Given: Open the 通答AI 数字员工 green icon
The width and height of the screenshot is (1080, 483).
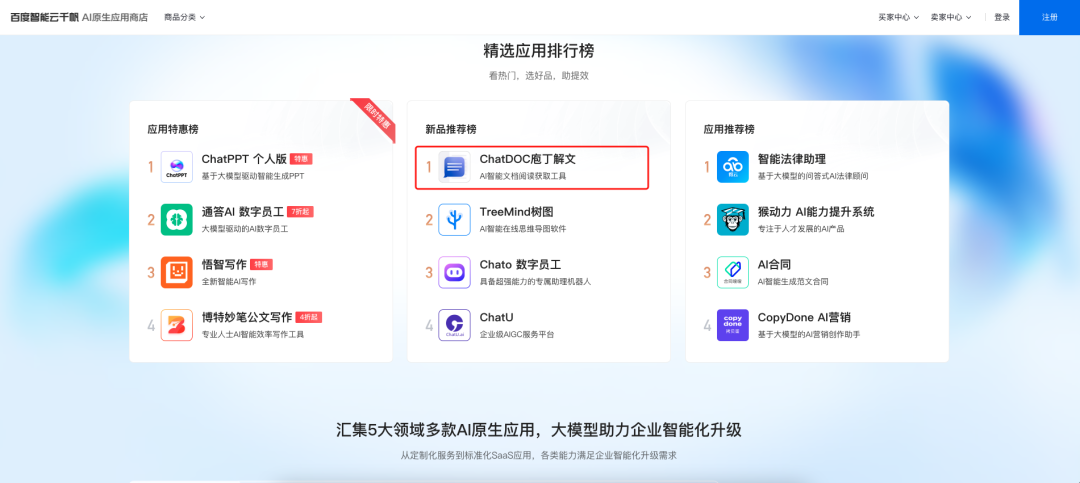Looking at the screenshot, I should point(176,220).
